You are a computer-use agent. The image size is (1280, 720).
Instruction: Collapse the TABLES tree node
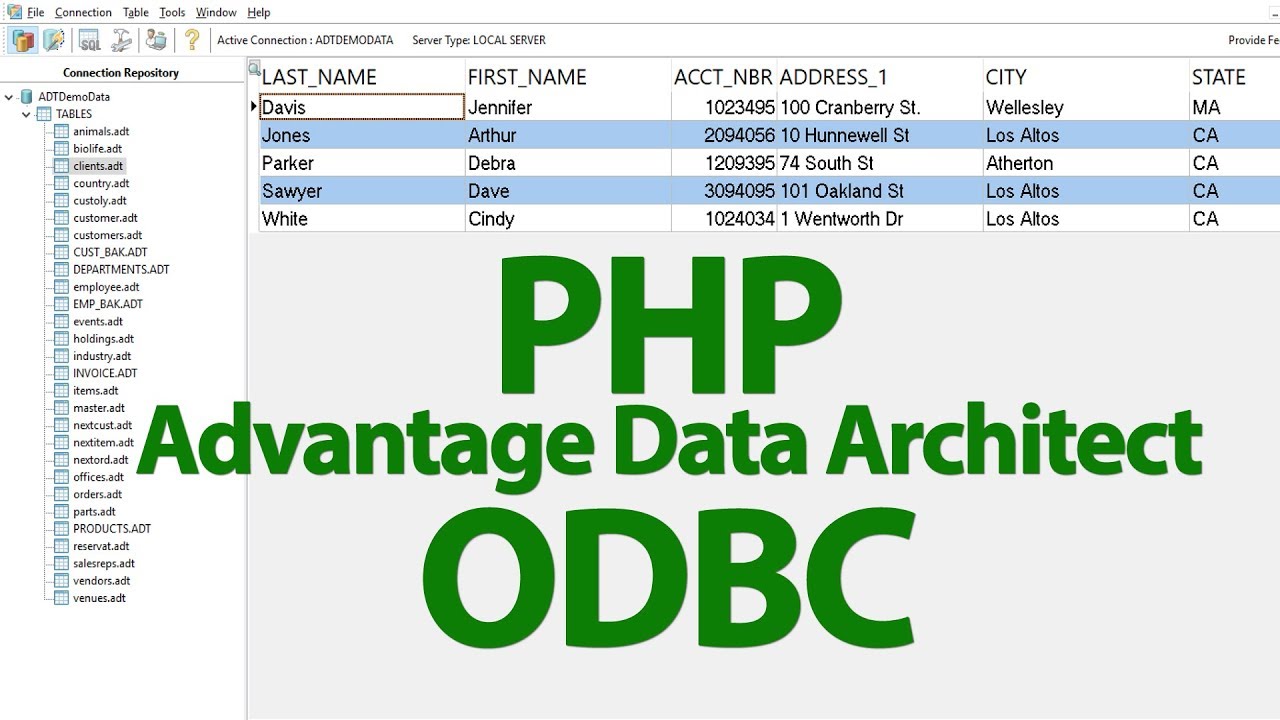27,114
